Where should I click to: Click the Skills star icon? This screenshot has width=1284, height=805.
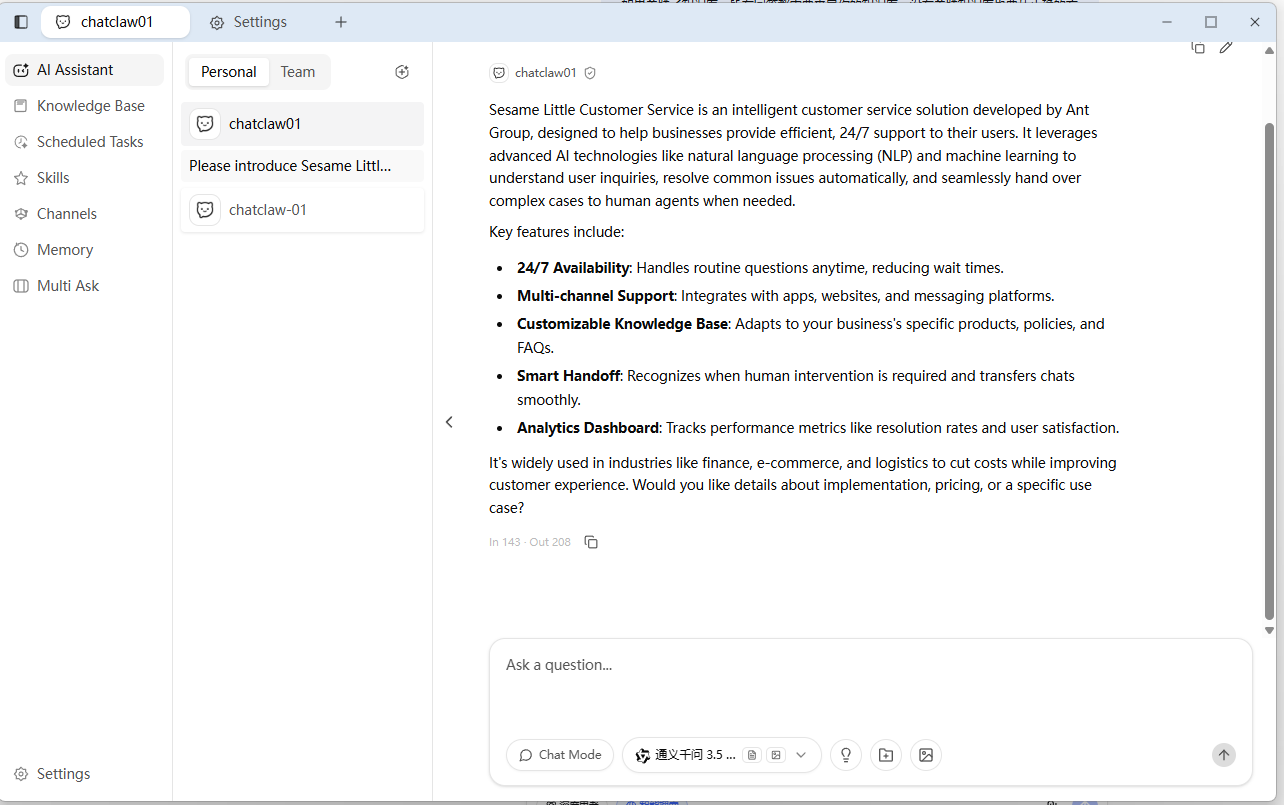pyautogui.click(x=21, y=178)
